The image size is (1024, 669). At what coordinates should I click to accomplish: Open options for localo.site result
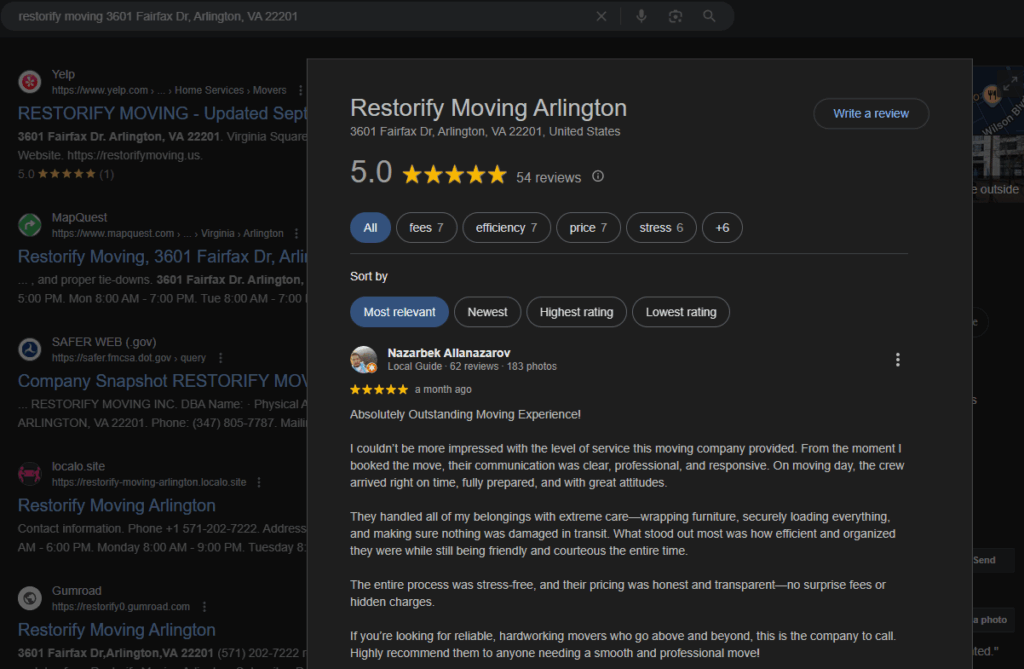point(258,482)
